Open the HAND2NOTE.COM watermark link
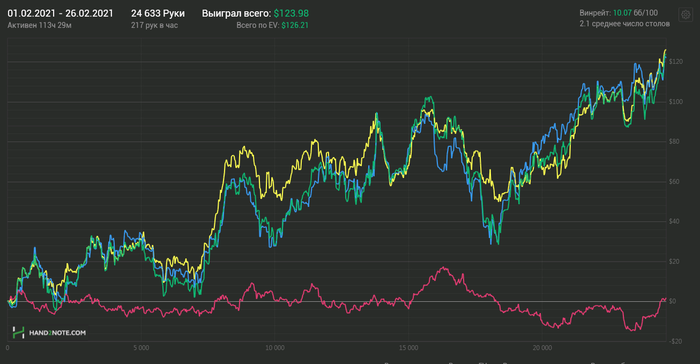This screenshot has width=700, height=364. click(x=57, y=333)
